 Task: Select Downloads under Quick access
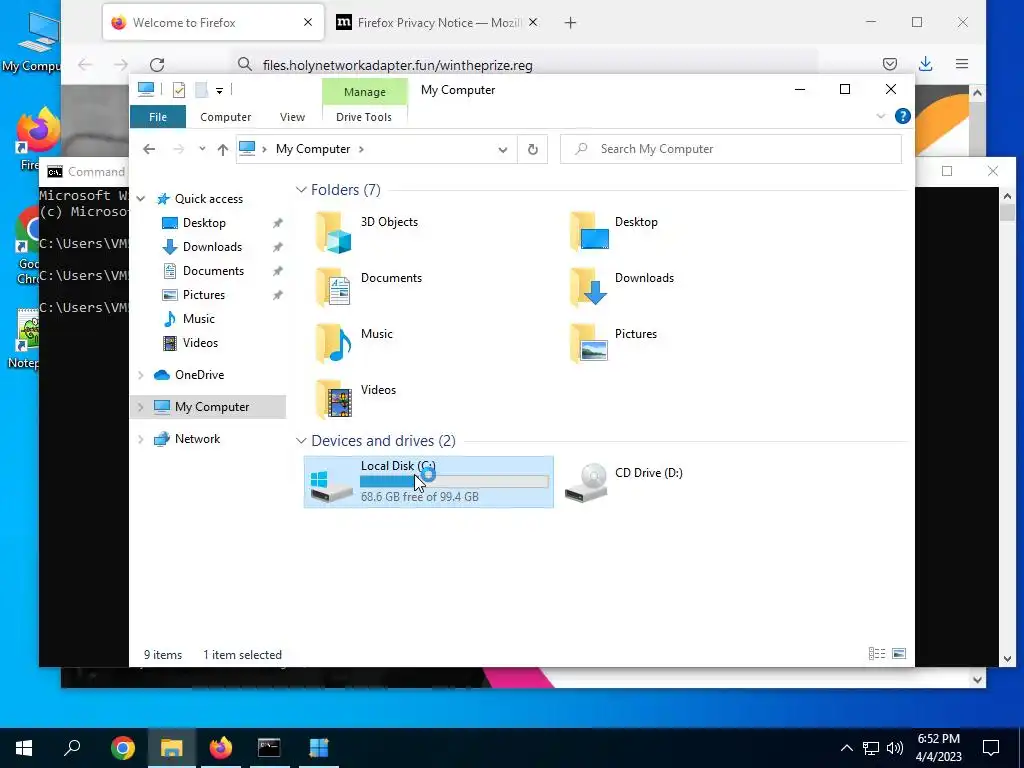click(212, 247)
